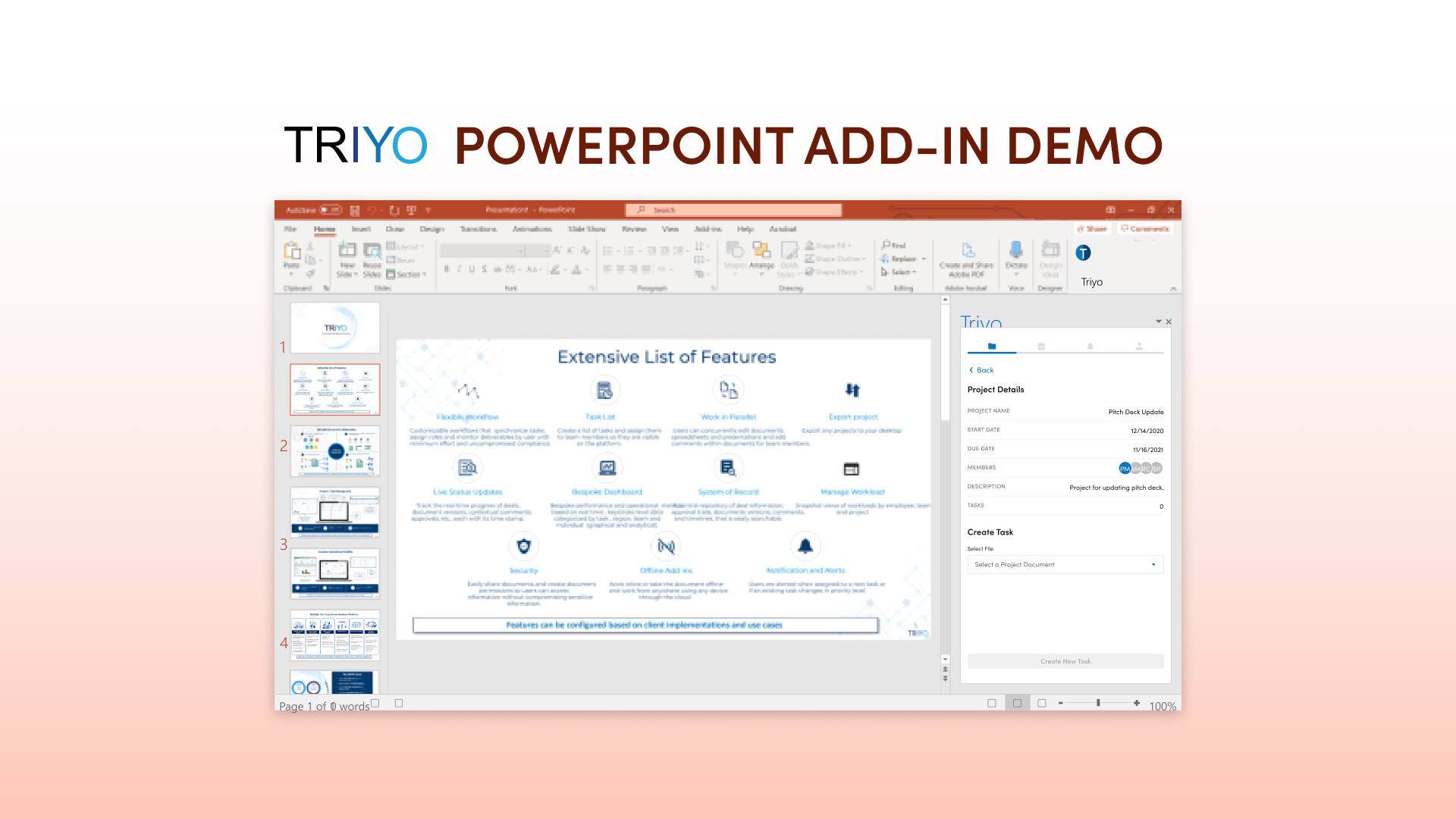Click Create and Share Adobe PDF
Screen dimensions: 1456x819
tap(967, 259)
